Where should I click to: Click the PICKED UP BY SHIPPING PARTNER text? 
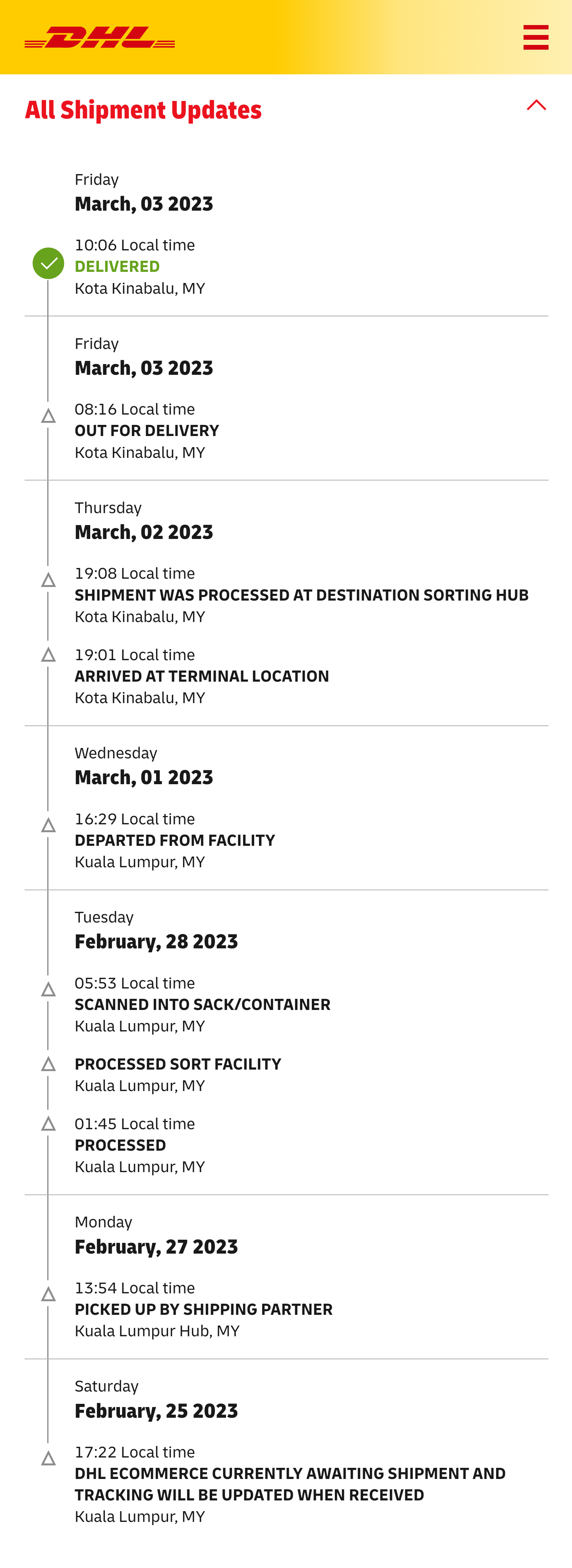click(203, 1309)
